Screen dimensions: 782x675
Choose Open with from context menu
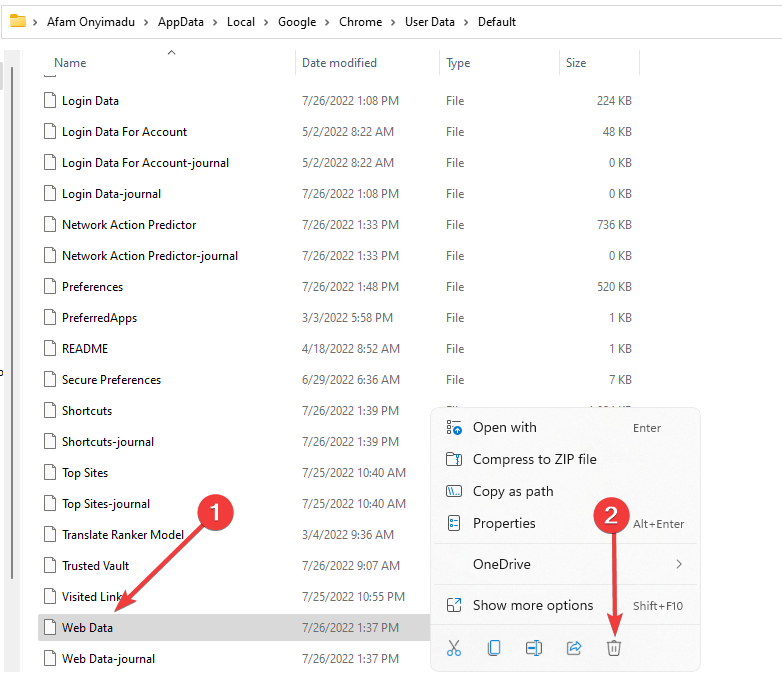pos(505,427)
